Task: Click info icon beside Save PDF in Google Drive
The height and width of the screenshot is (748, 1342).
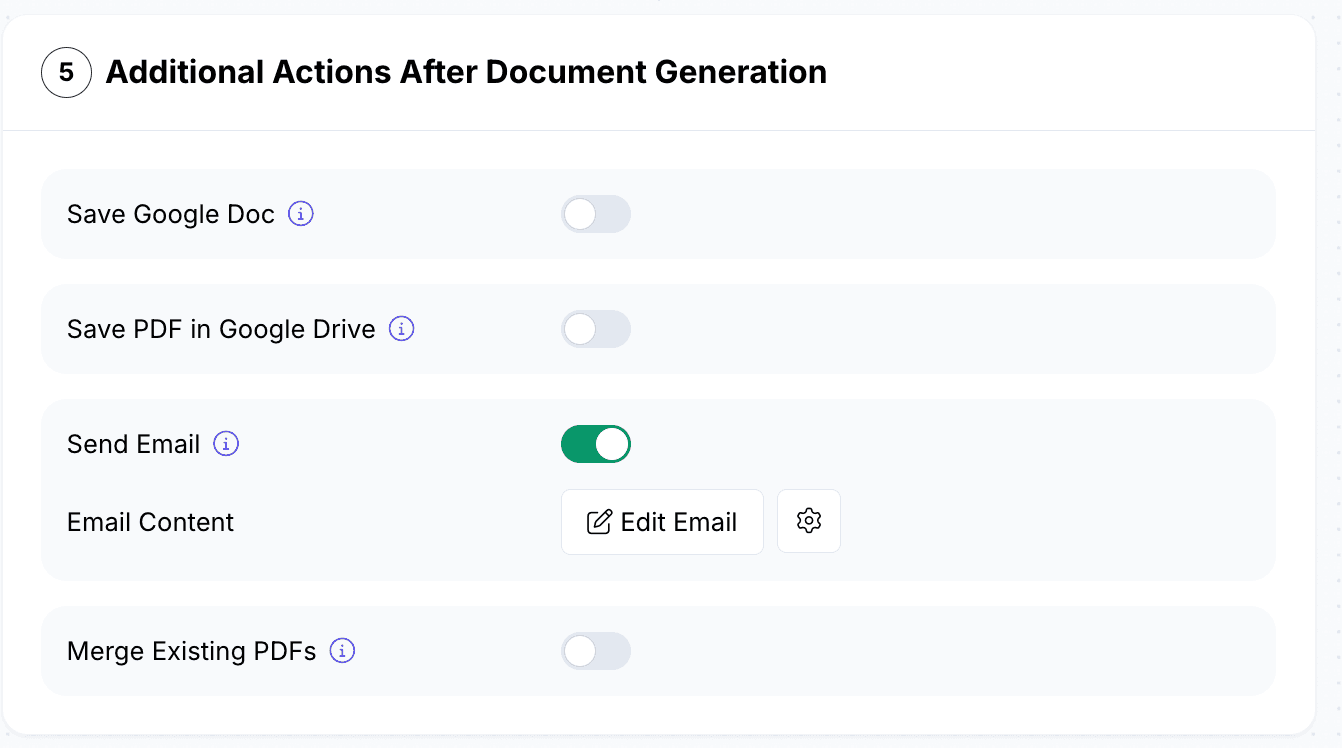Action: pos(402,329)
